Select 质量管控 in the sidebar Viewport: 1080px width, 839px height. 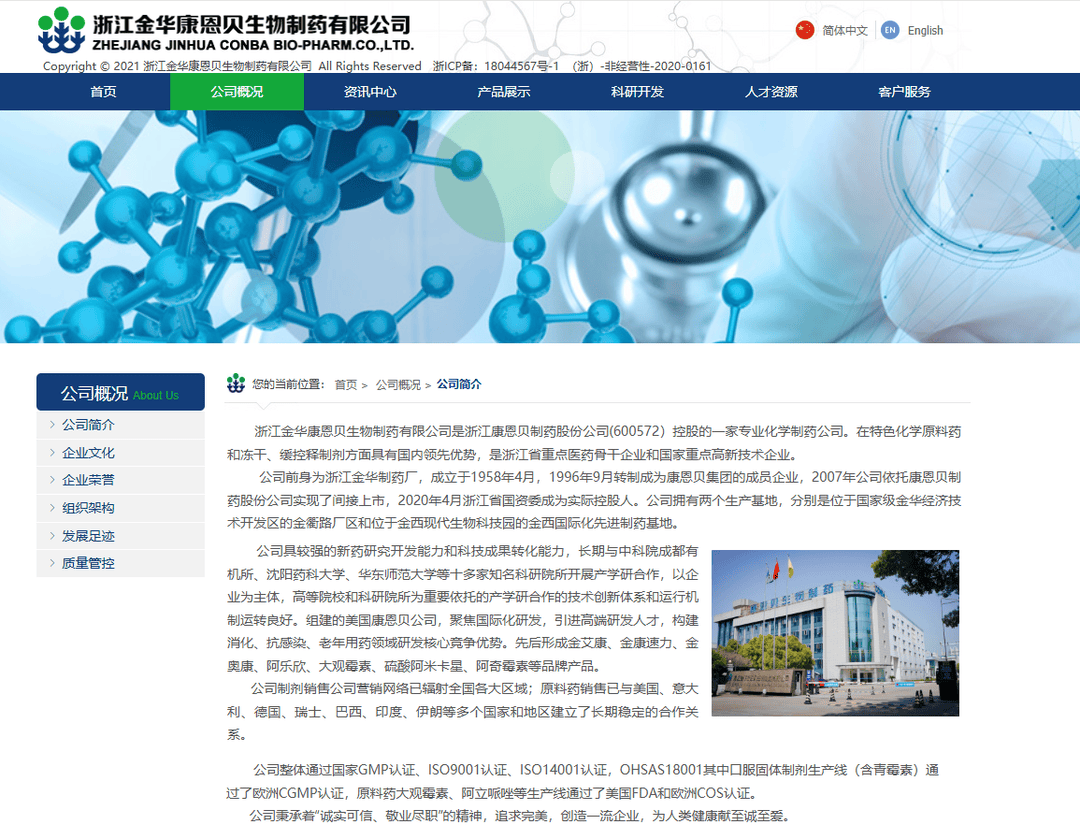121,563
